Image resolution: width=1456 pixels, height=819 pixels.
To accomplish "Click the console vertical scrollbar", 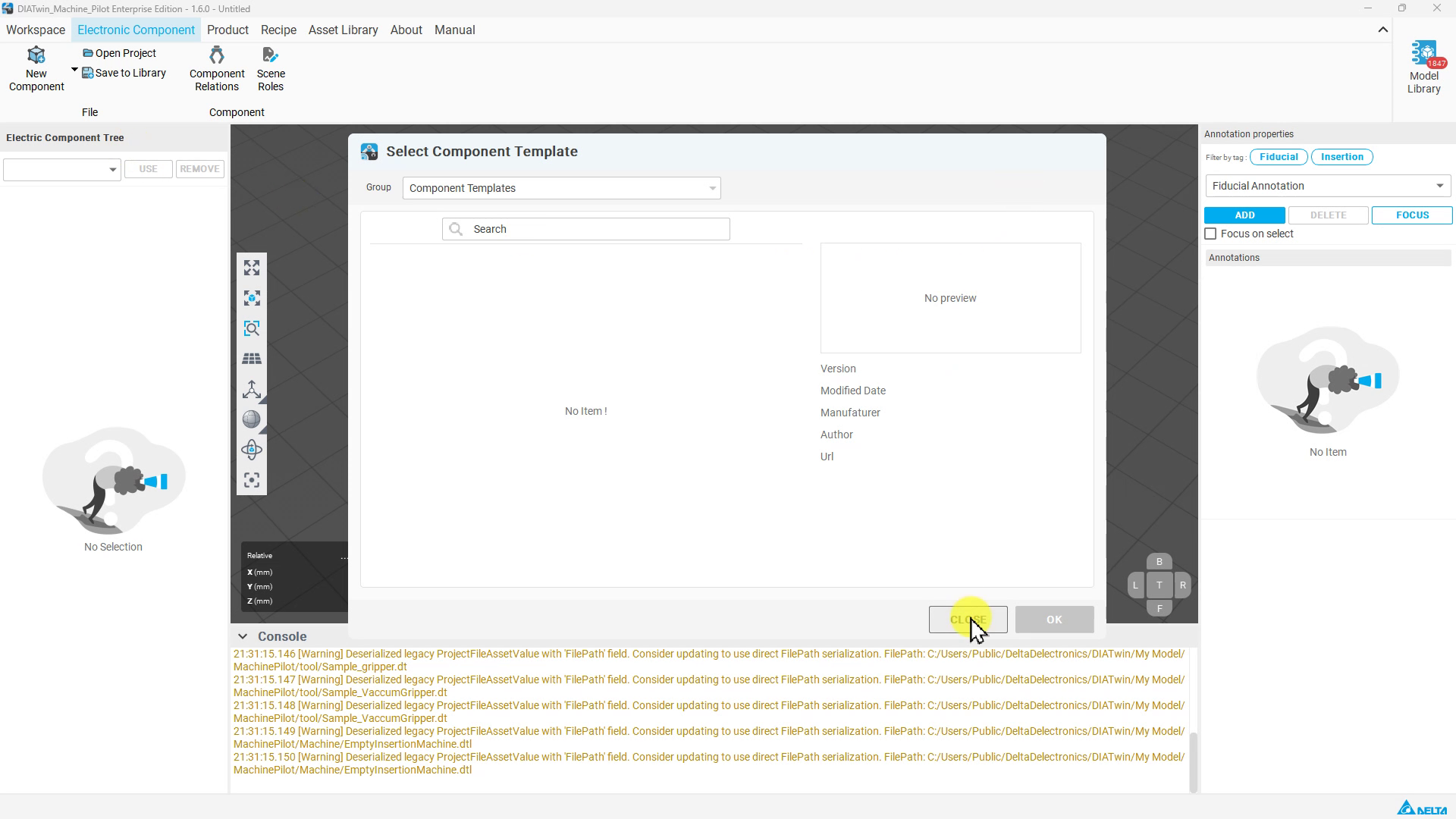I will [x=1193, y=762].
